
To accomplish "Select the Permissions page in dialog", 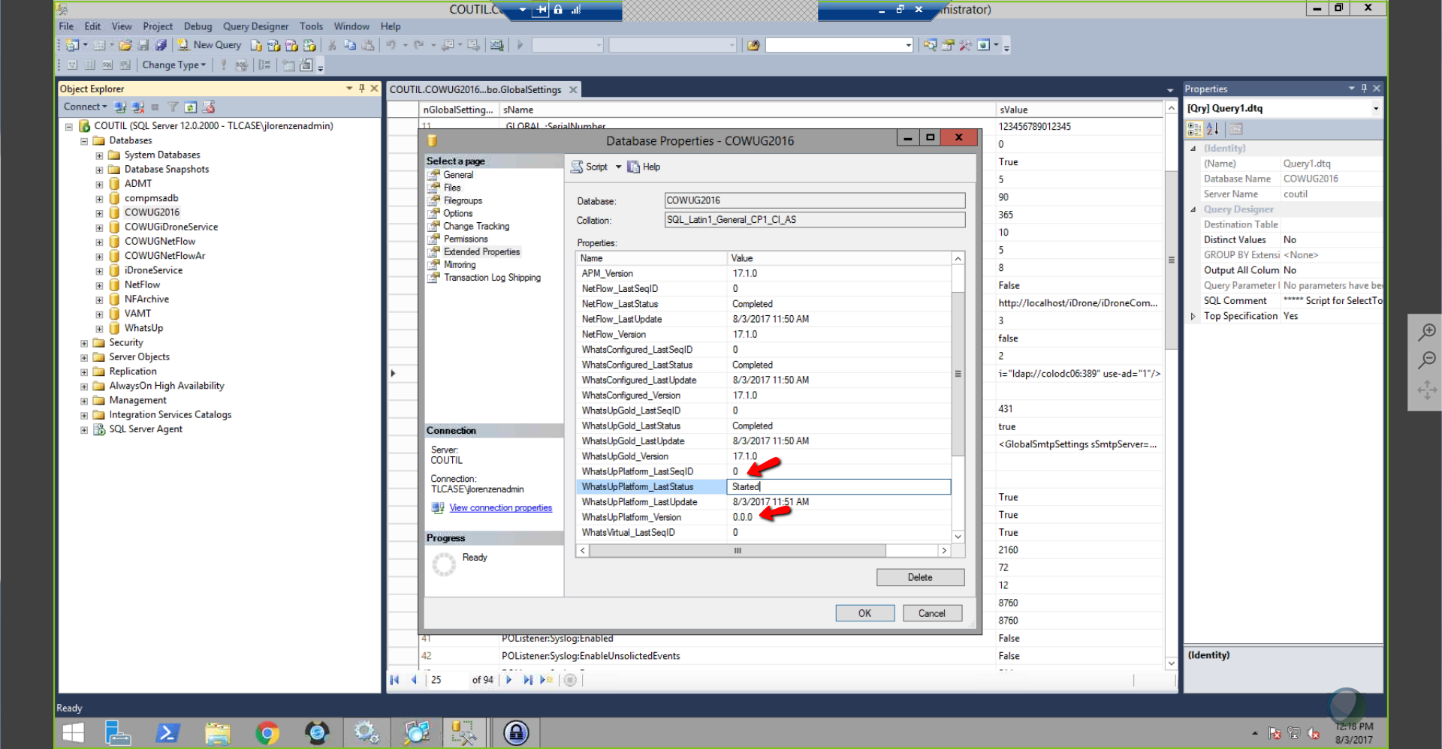I will click(x=466, y=239).
